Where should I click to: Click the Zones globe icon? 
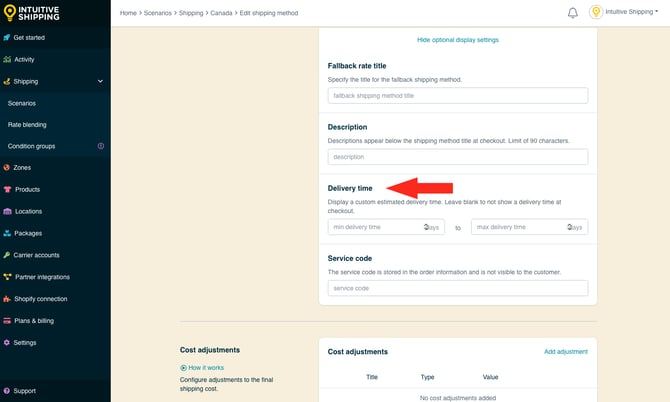tap(7, 167)
